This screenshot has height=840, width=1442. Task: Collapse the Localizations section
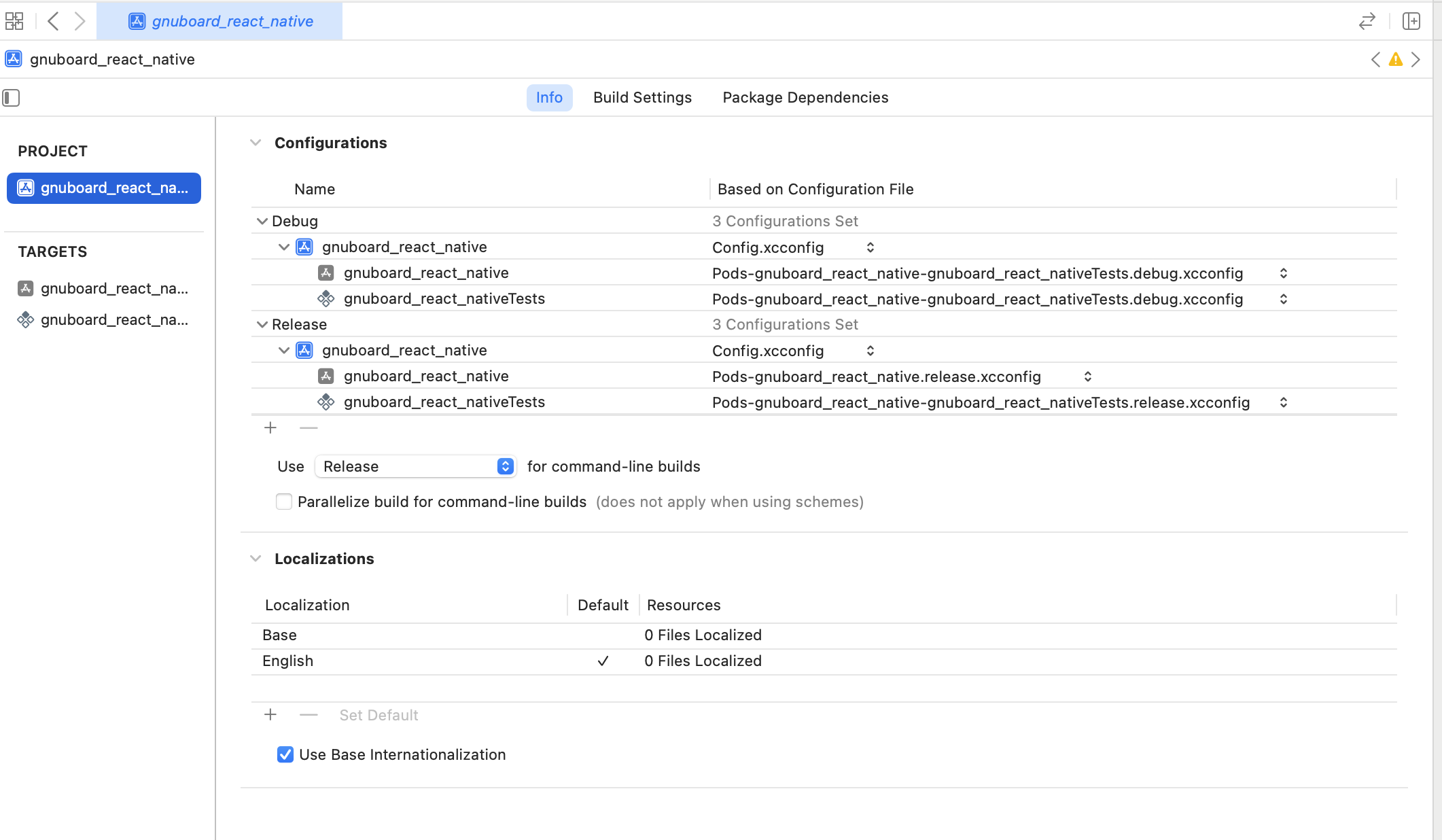point(256,559)
